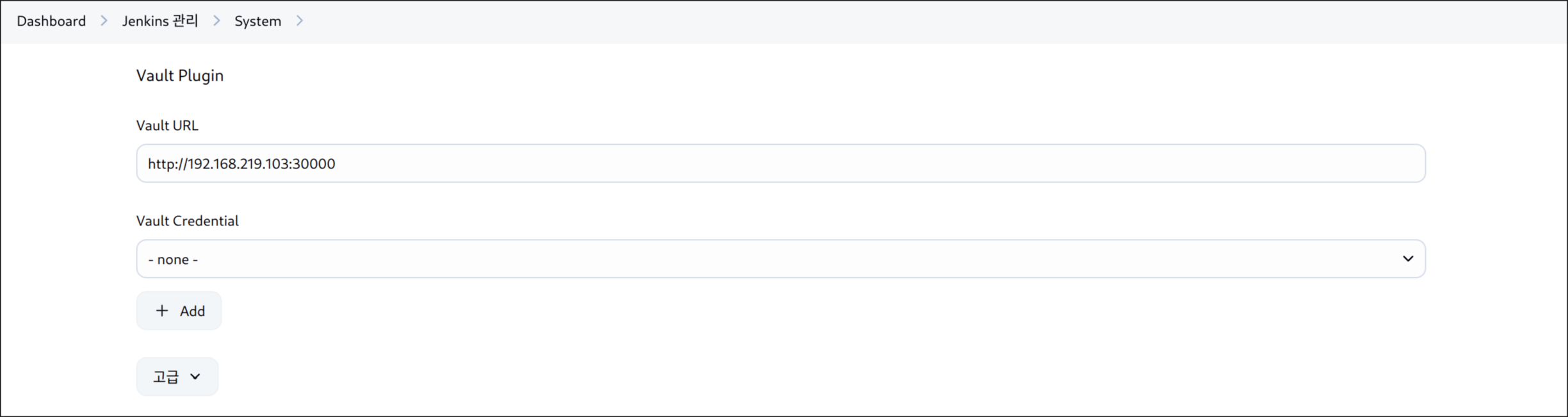This screenshot has height=417, width=1568.
Task: Go to the Jenkins 관리 breadcrumb
Action: point(160,21)
